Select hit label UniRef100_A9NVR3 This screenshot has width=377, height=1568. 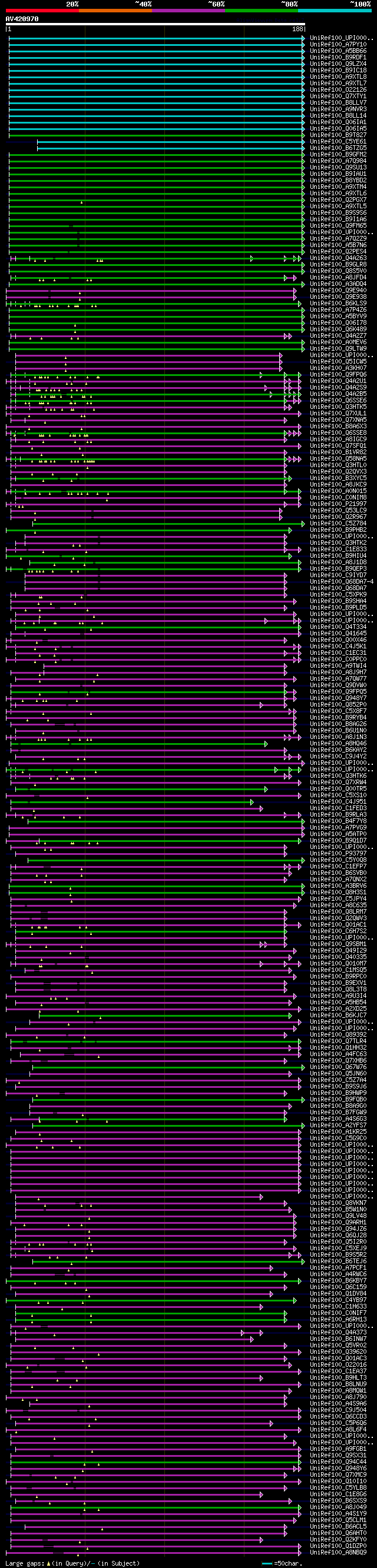coord(338,109)
